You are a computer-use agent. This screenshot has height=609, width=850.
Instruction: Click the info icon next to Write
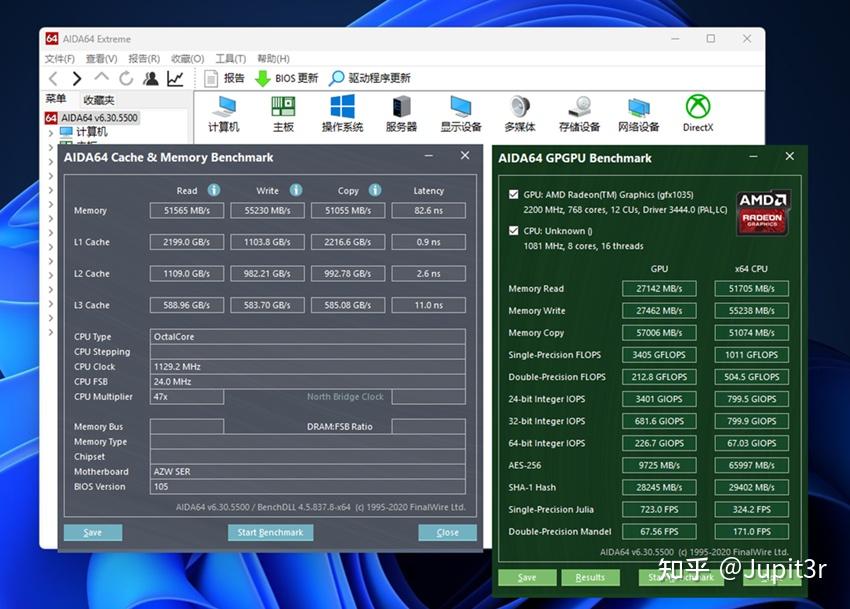(296, 190)
